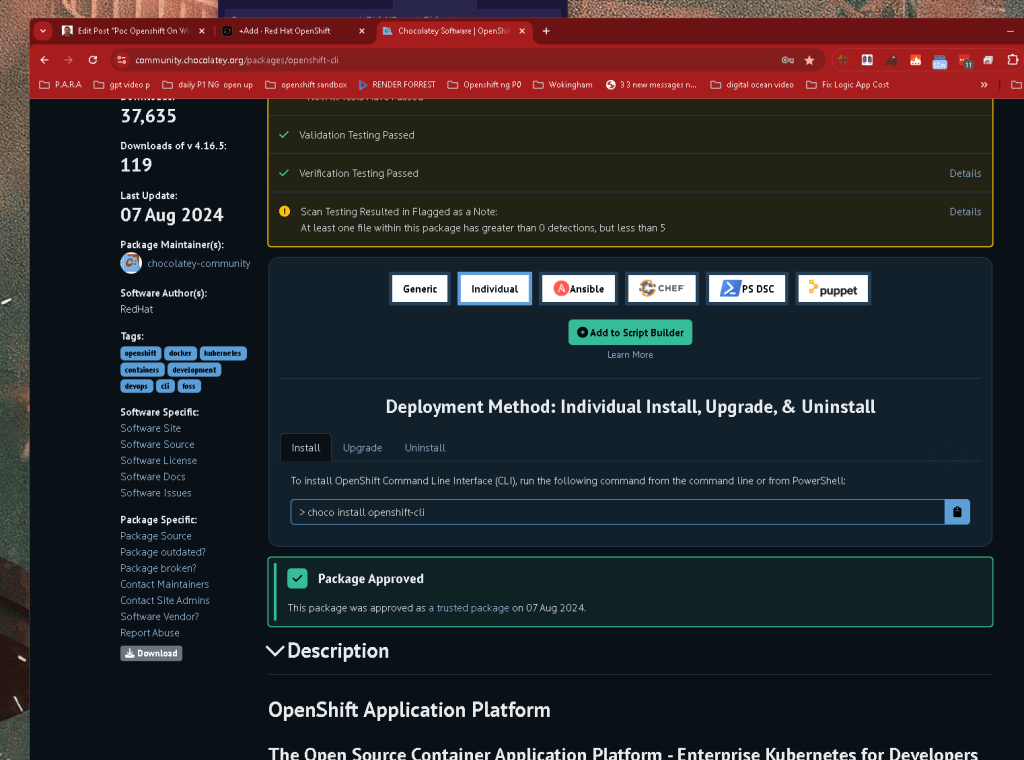1024x760 pixels.
Task: Click Add to Script Builder button
Action: (630, 332)
